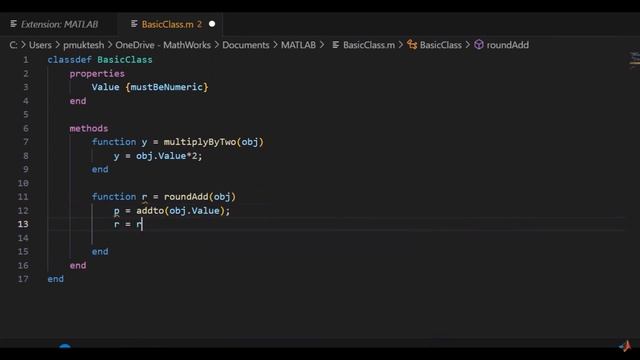Open the C: breadcrumb segment
This screenshot has width=640, height=360.
(x=13, y=45)
